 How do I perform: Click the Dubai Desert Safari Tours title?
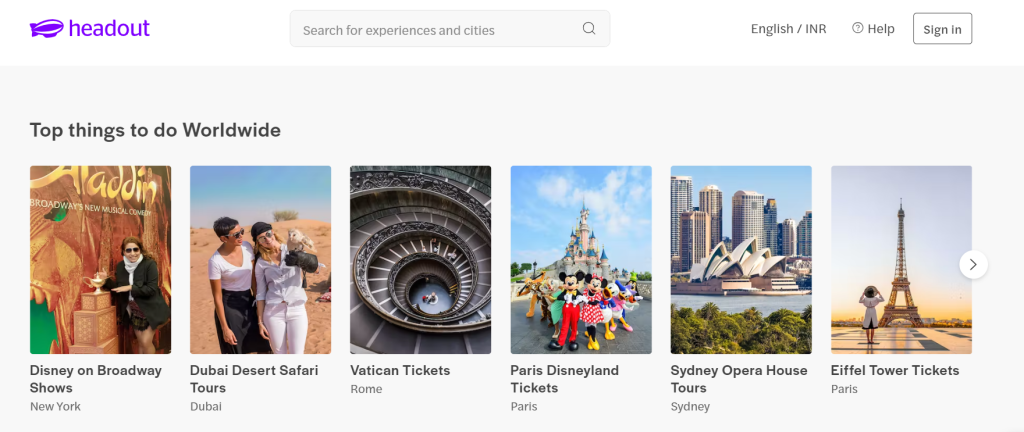[254, 378]
